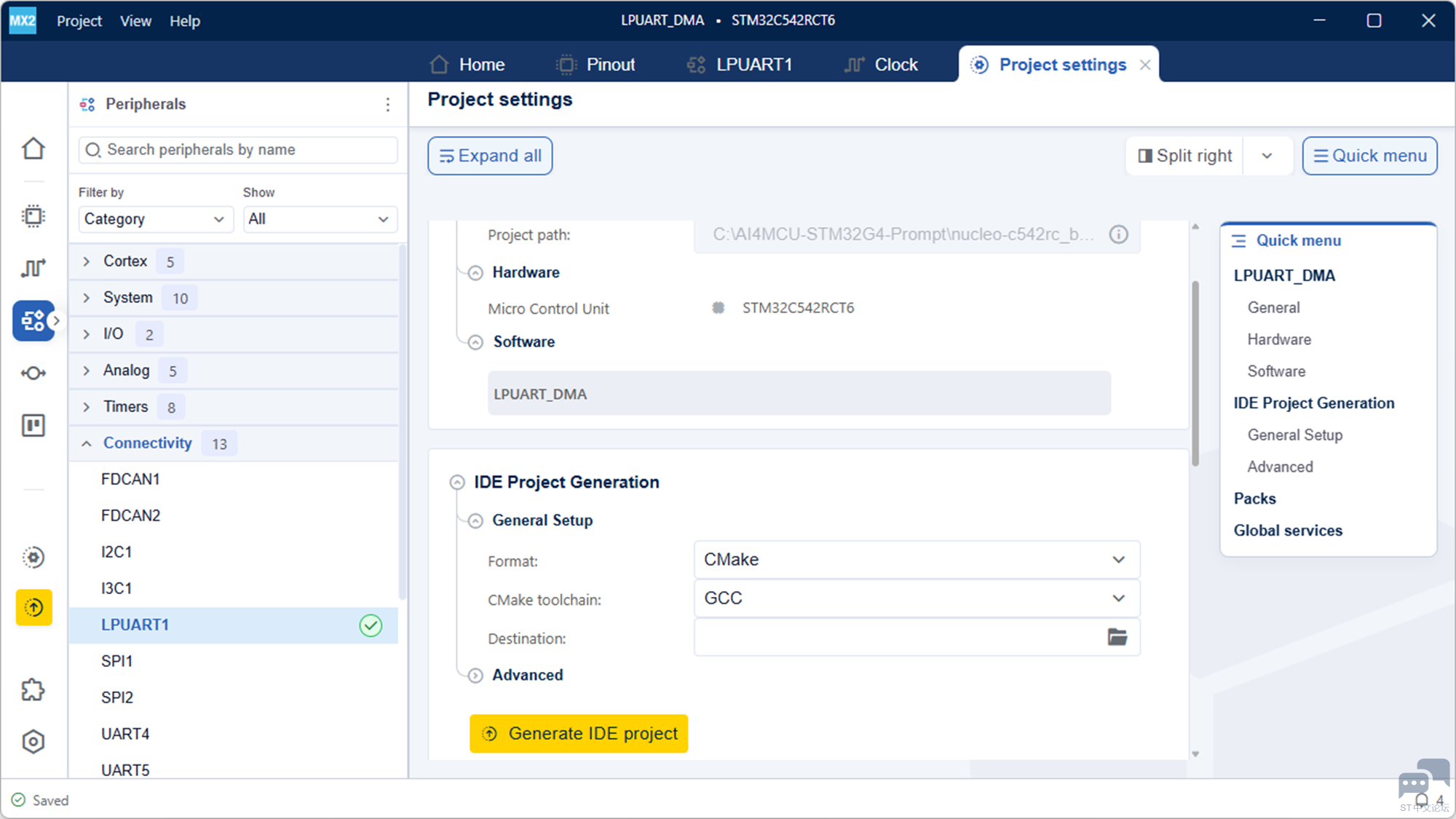Open the Peripherals panel three-dot menu

[x=388, y=105]
